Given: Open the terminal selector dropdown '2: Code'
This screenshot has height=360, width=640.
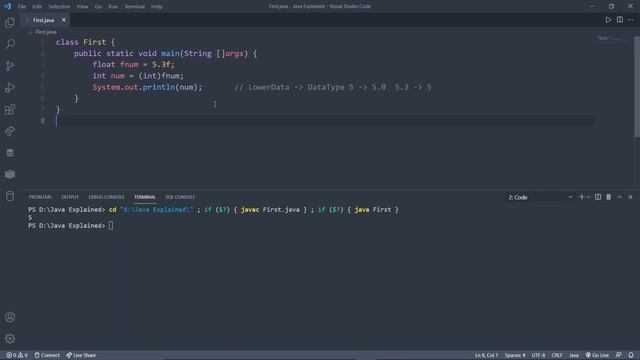Looking at the screenshot, I should coord(540,197).
